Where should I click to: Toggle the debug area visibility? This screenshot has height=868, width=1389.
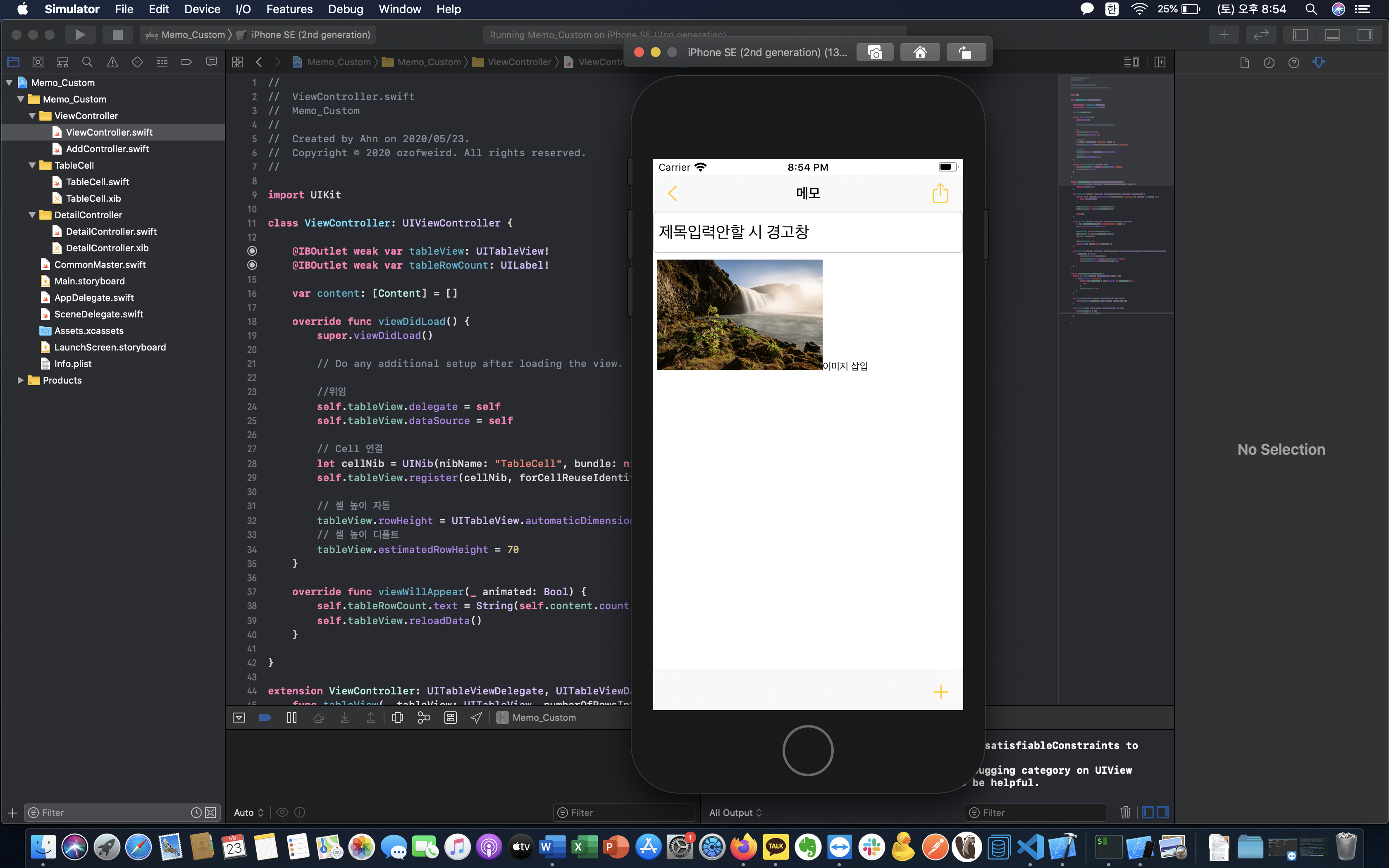[x=1333, y=34]
